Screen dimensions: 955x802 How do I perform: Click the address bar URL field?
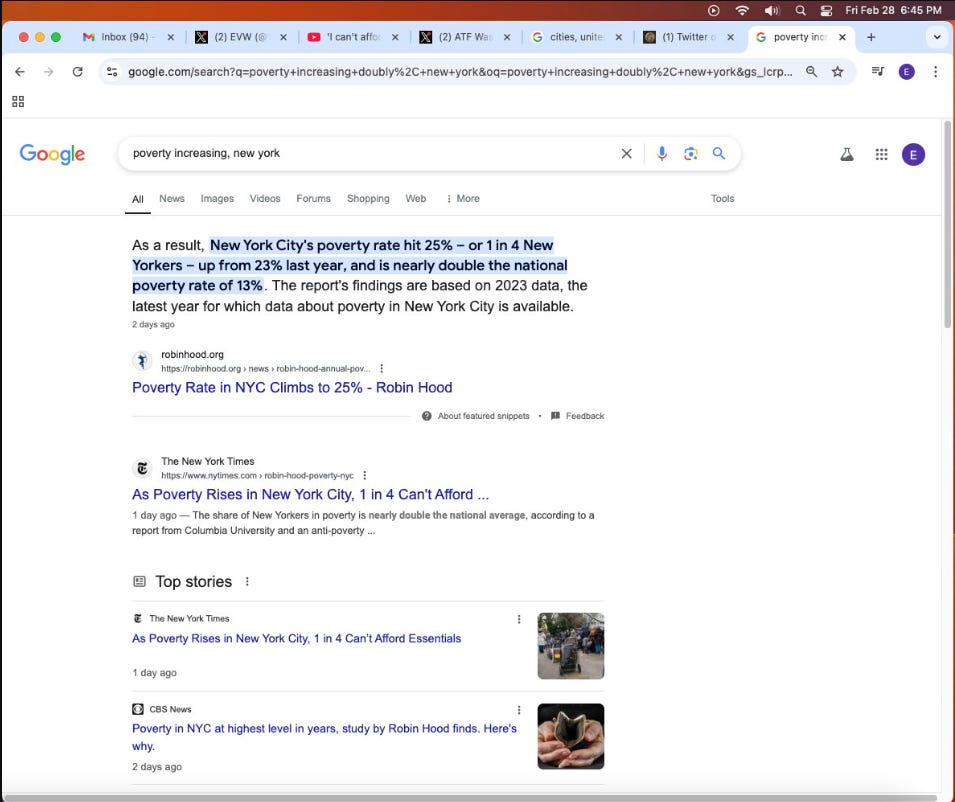click(x=460, y=72)
